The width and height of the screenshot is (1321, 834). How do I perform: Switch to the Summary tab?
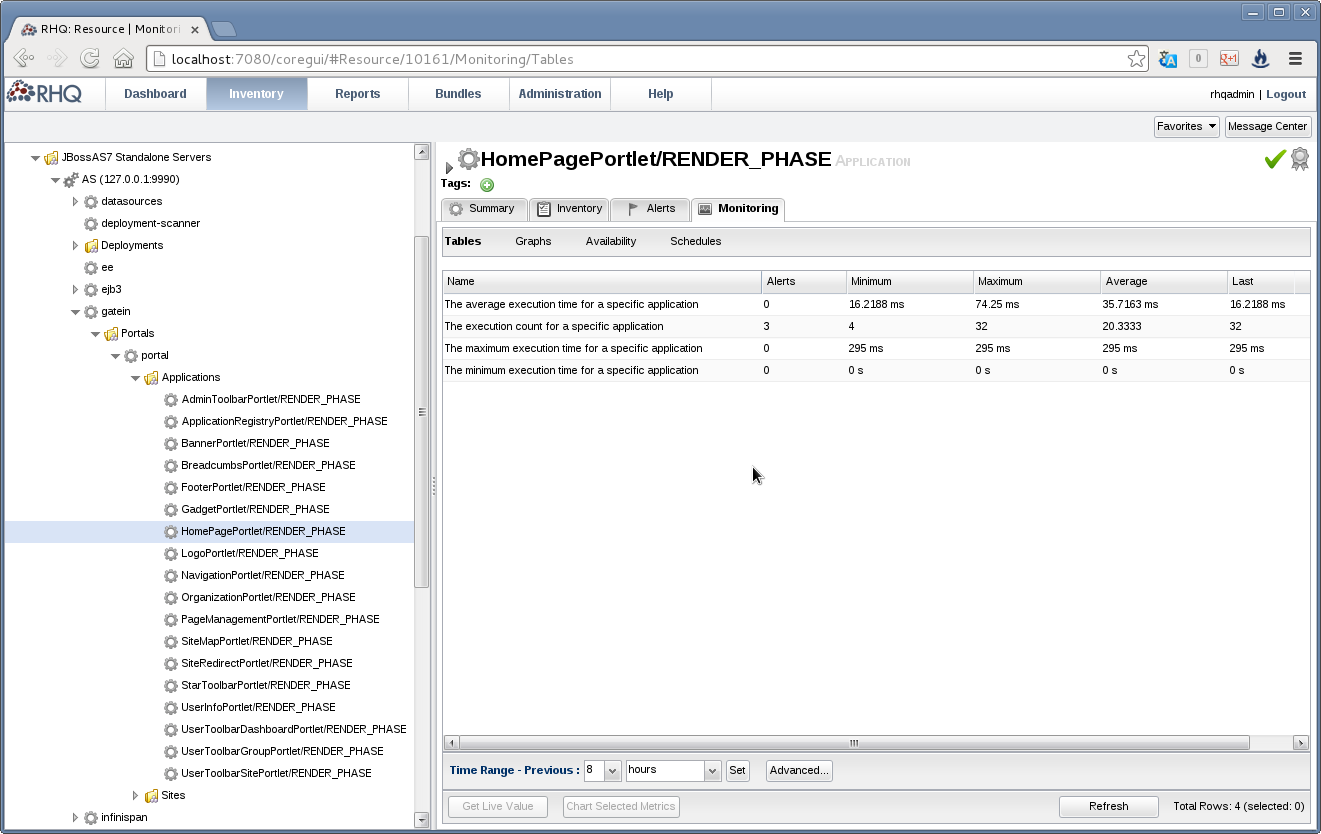tap(484, 209)
